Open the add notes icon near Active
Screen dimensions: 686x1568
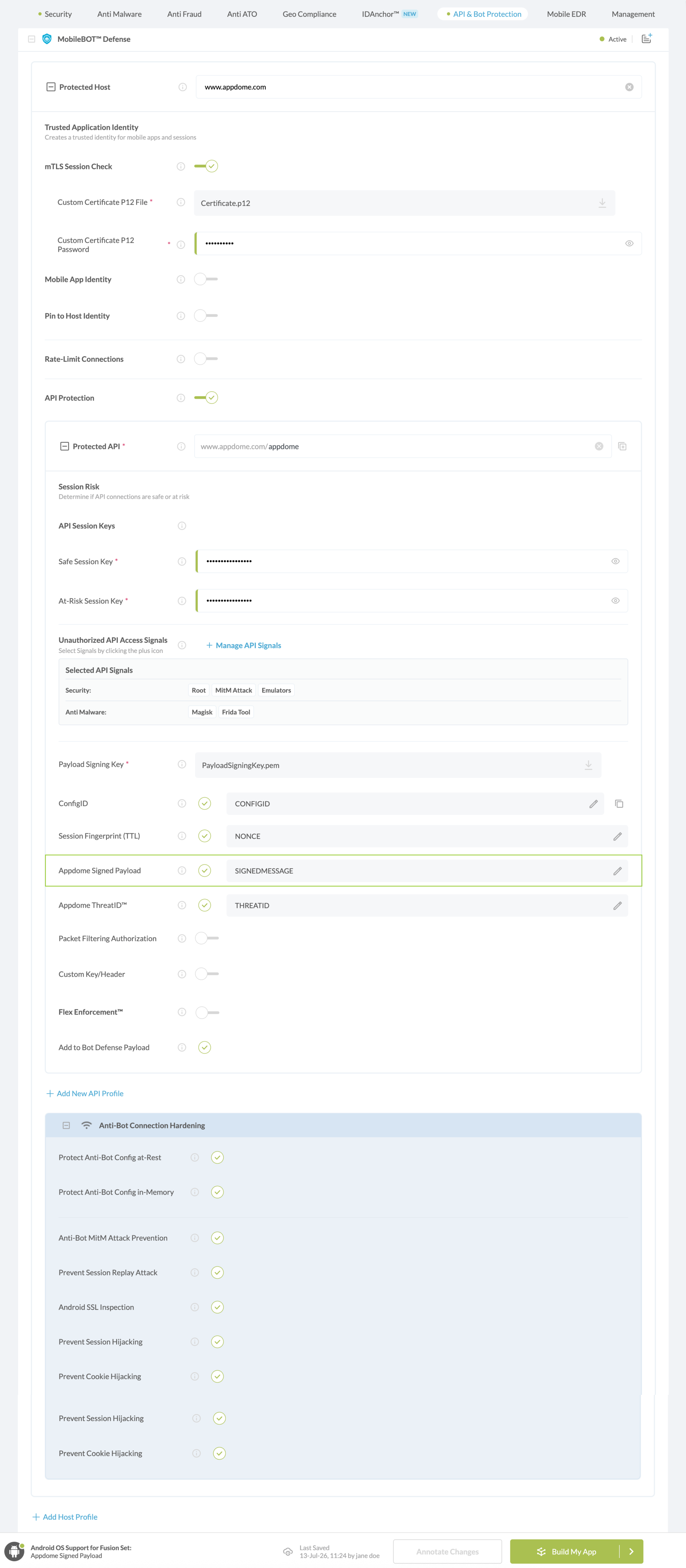pyautogui.click(x=646, y=39)
